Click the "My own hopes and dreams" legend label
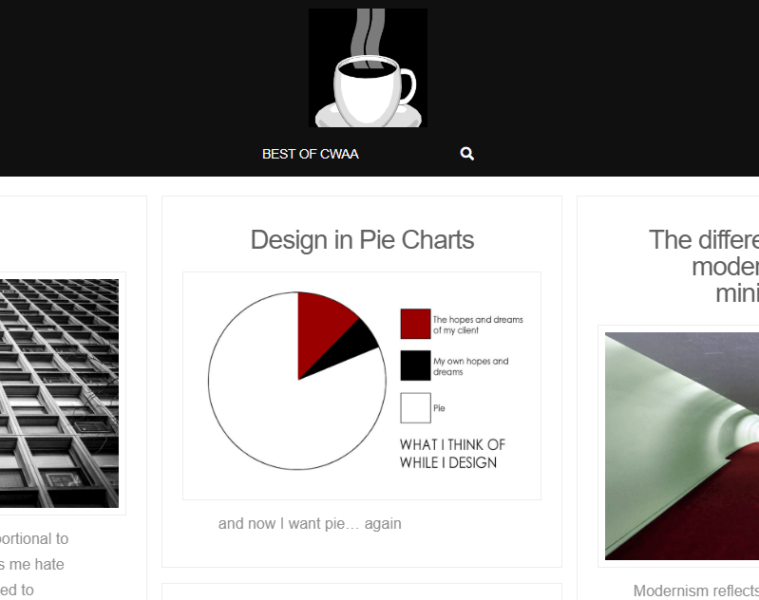Image resolution: width=759 pixels, height=600 pixels. tap(470, 366)
